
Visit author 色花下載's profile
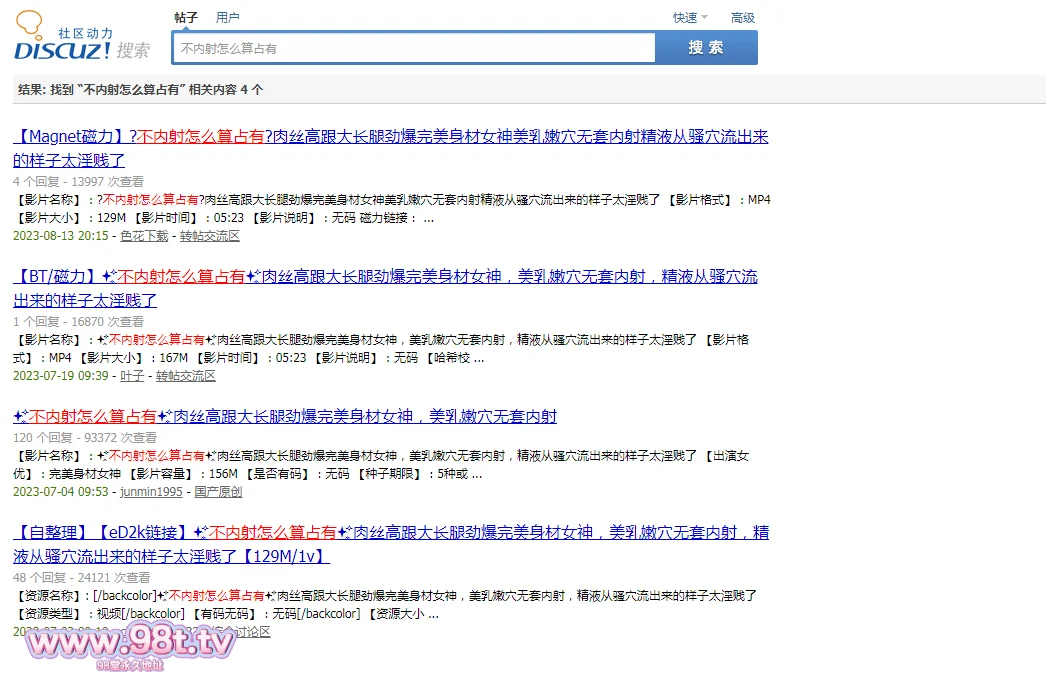pos(145,236)
